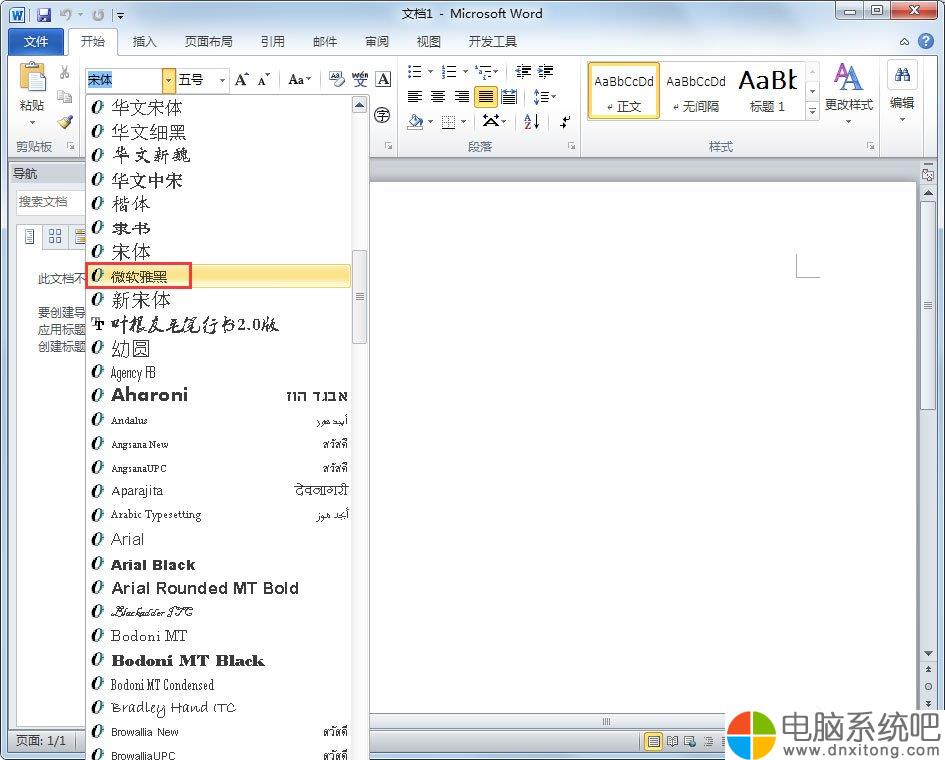Viewport: 945px width, 760px height.
Task: Click the font list scrollbar thumb
Action: 359,297
